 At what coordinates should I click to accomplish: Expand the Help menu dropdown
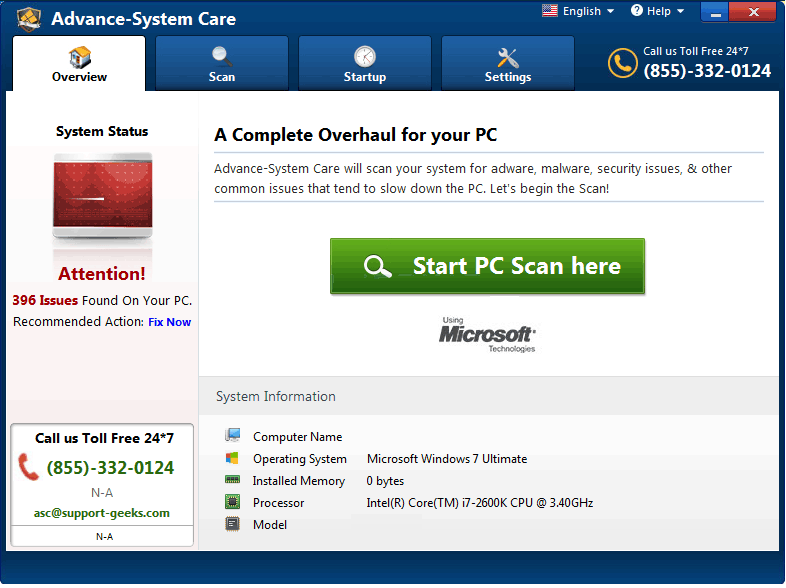[658, 12]
